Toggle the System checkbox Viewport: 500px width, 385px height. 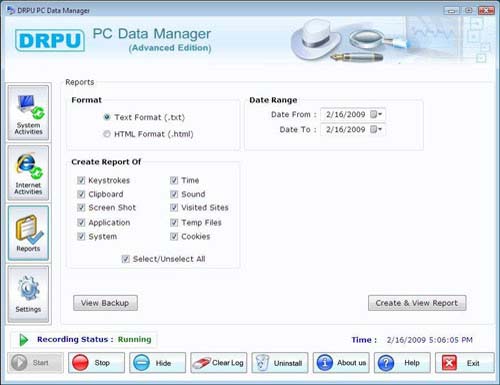point(81,236)
